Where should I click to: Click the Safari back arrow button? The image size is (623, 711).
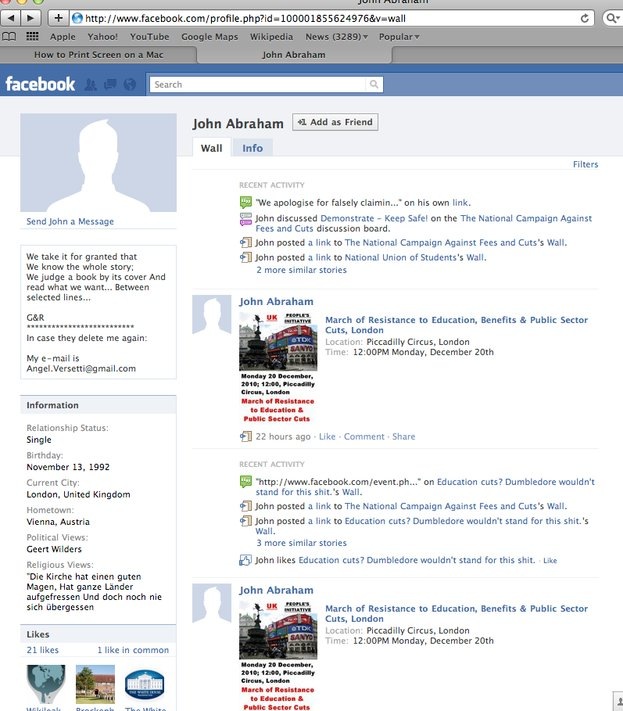click(11, 18)
